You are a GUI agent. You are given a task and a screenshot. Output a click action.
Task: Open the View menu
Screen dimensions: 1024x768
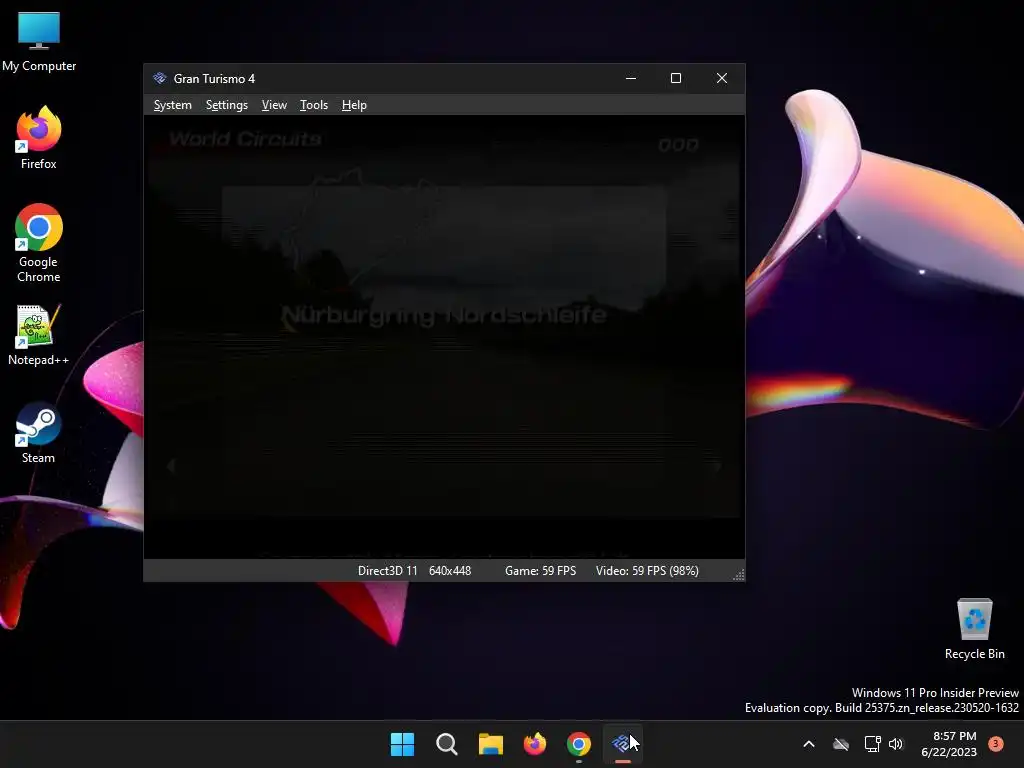coord(274,105)
